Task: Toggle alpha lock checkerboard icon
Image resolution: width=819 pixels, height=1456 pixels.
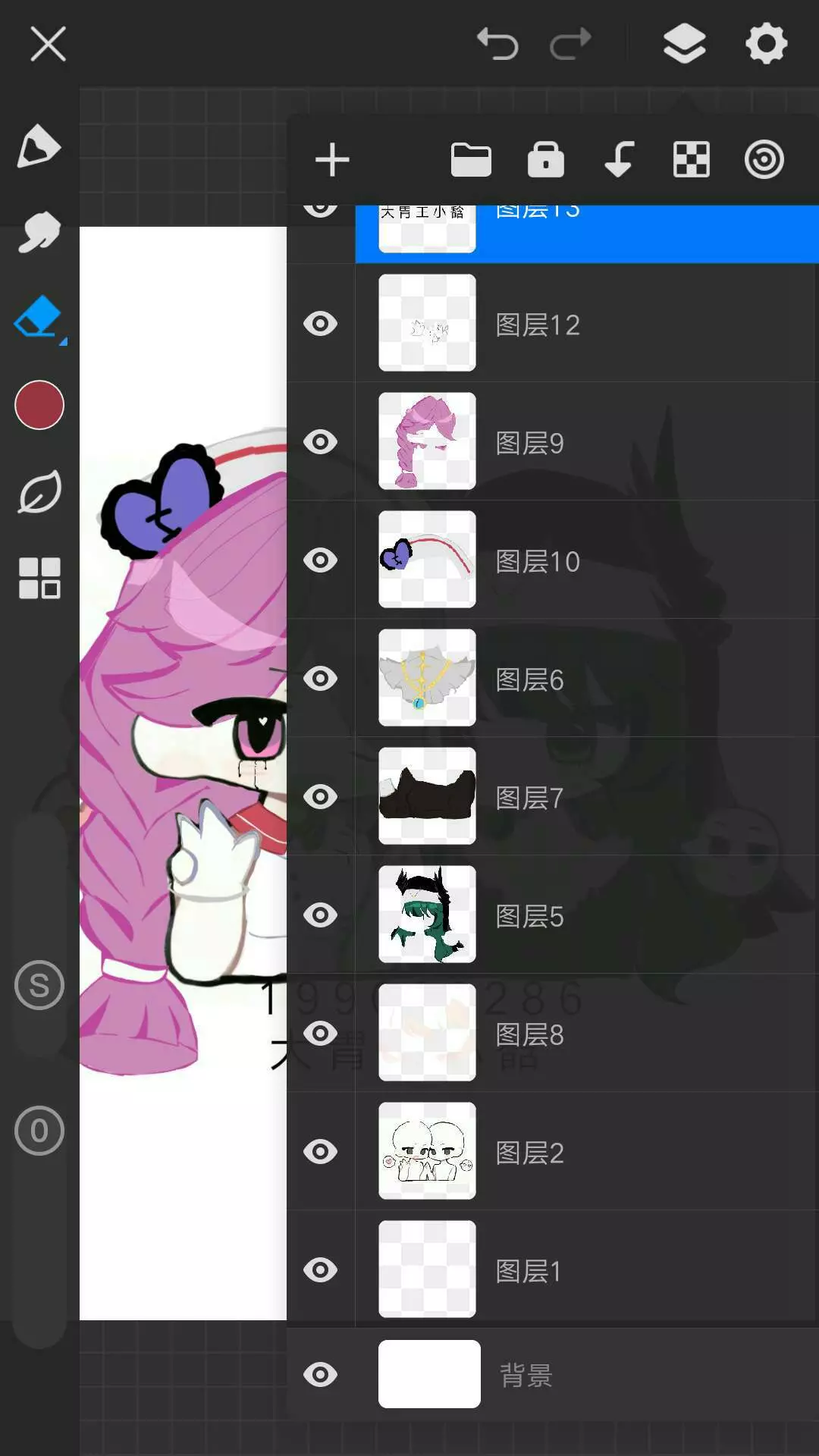Action: [692, 160]
